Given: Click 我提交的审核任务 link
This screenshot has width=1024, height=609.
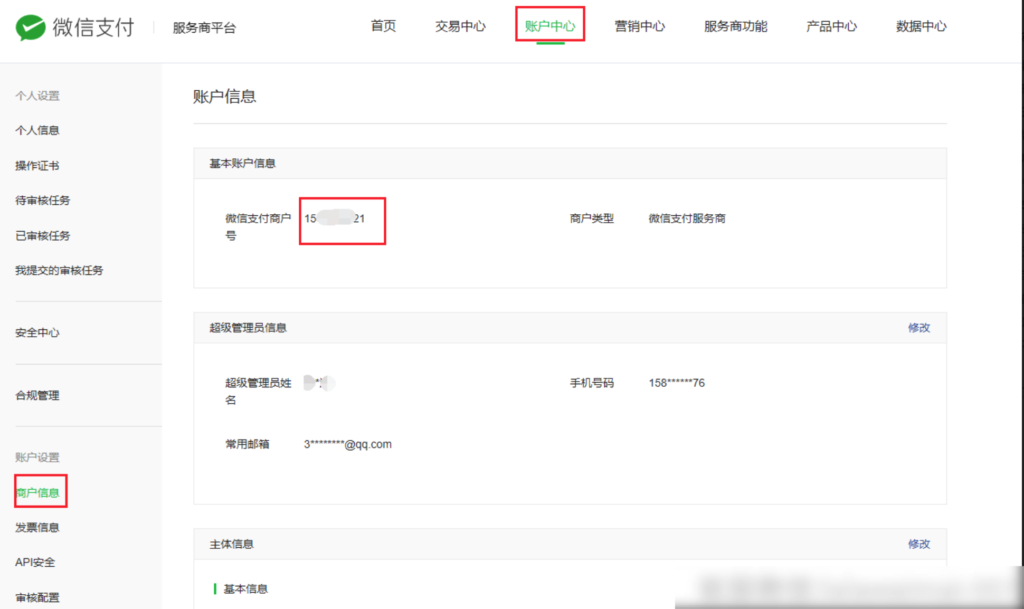Looking at the screenshot, I should pos(56,270).
